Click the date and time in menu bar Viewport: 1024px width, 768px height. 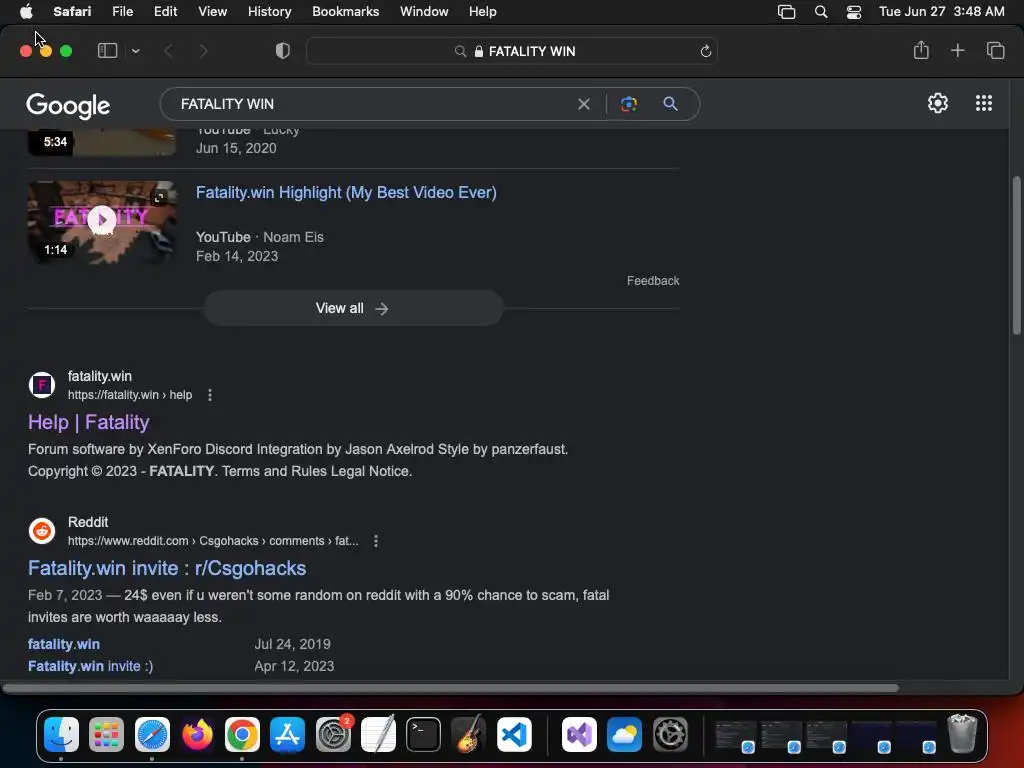(x=941, y=11)
